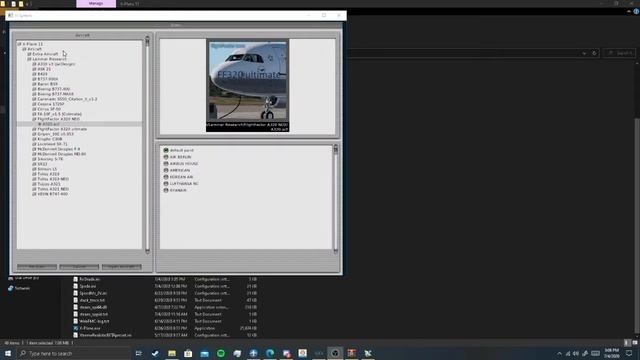Click the taskbar search box
Viewport: 640px width, 360px height.
tap(73, 353)
